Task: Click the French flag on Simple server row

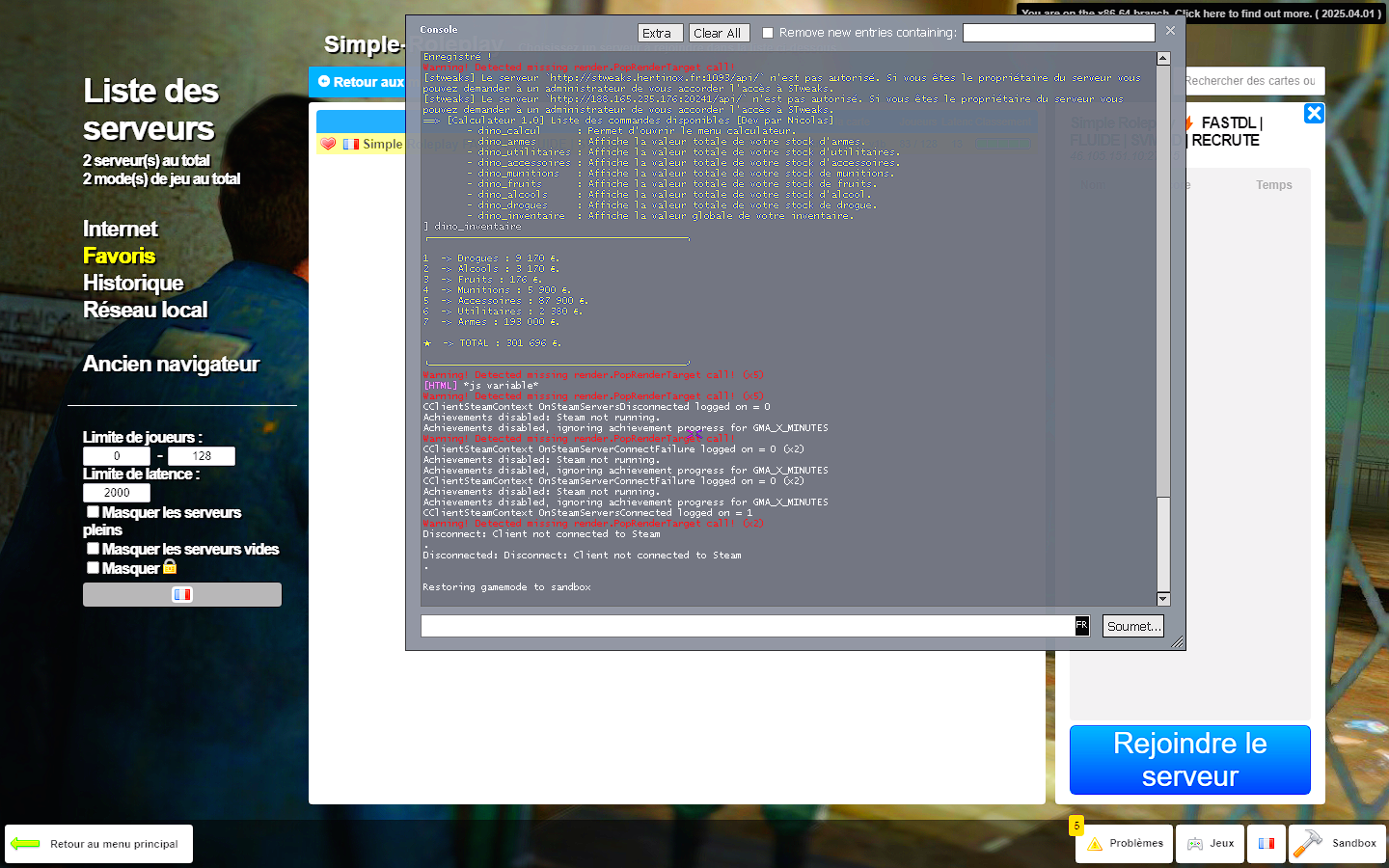Action: click(x=351, y=144)
